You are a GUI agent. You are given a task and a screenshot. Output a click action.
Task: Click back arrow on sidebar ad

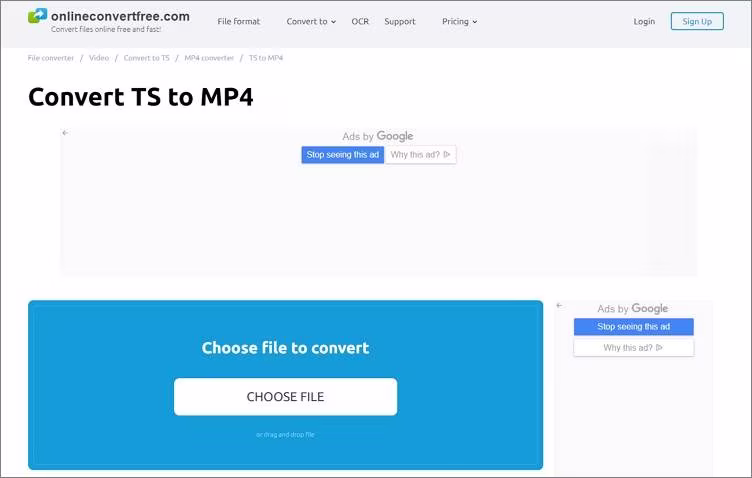click(559, 305)
